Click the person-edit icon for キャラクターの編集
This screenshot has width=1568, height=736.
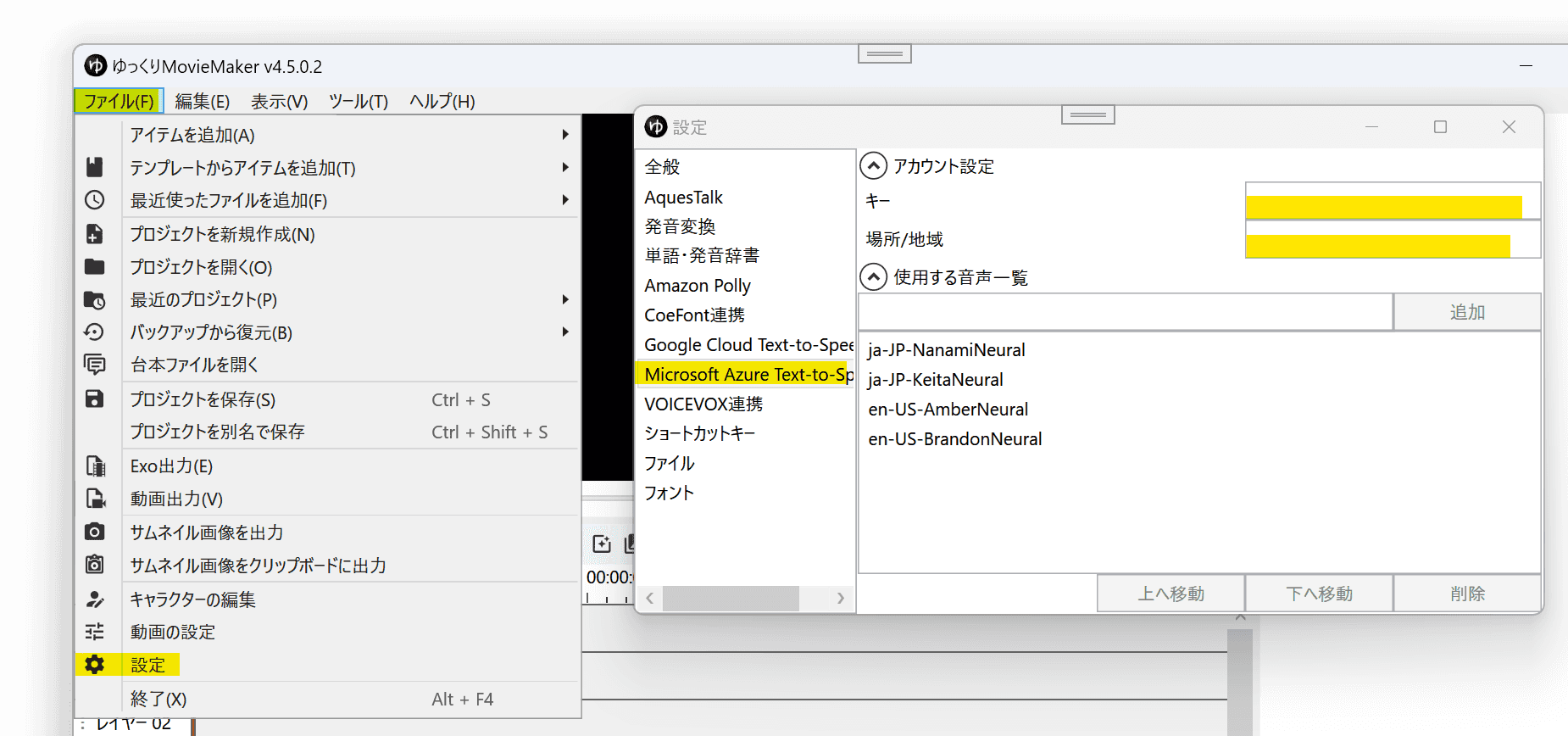click(x=95, y=599)
